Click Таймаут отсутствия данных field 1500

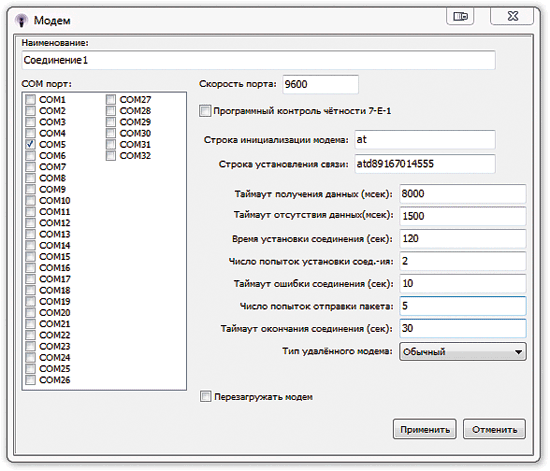tap(463, 216)
